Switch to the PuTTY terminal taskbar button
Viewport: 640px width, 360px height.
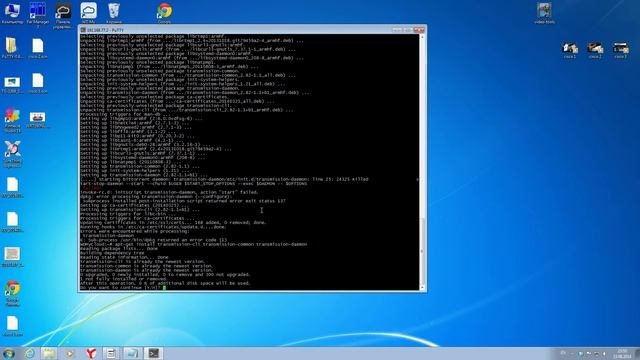tap(153, 353)
